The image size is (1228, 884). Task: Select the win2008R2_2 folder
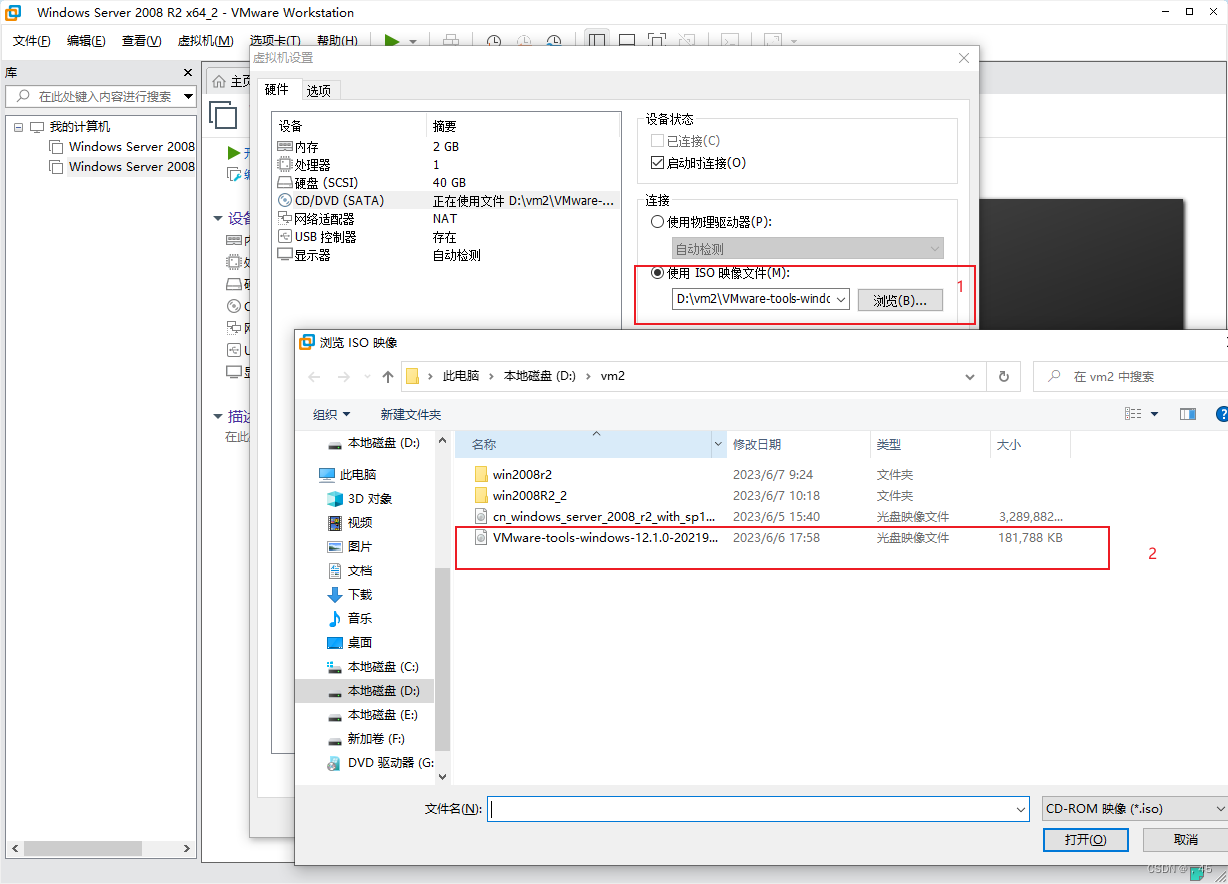tap(530, 495)
